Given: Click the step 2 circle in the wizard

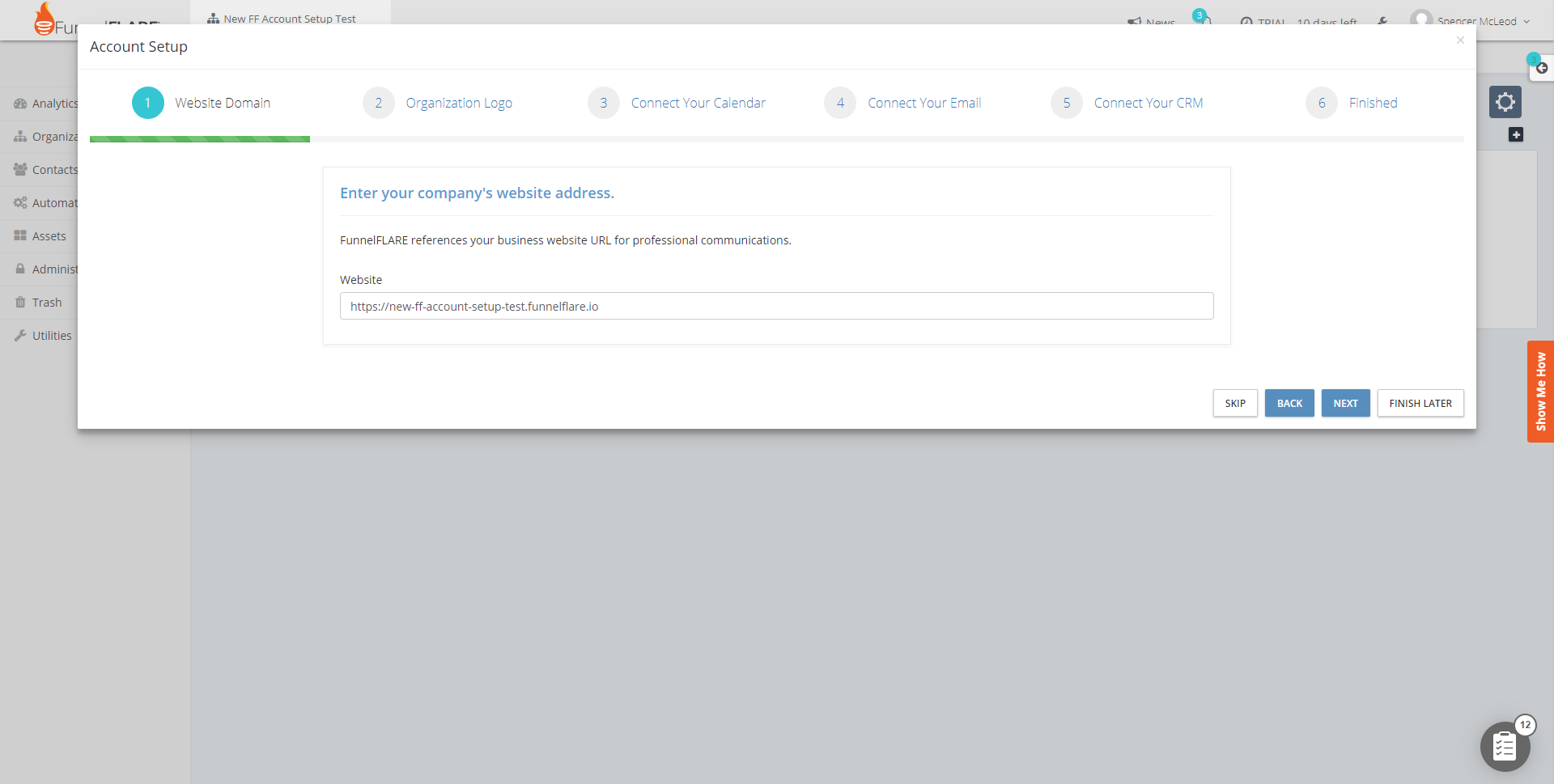Looking at the screenshot, I should click(x=379, y=103).
